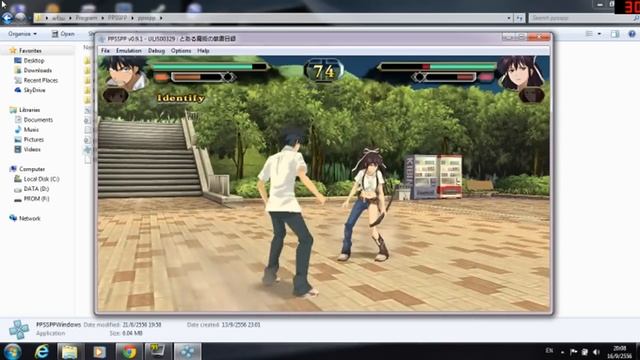The width and height of the screenshot is (640, 360).
Task: Open Desktop under Favorites
Action: click(x=34, y=60)
